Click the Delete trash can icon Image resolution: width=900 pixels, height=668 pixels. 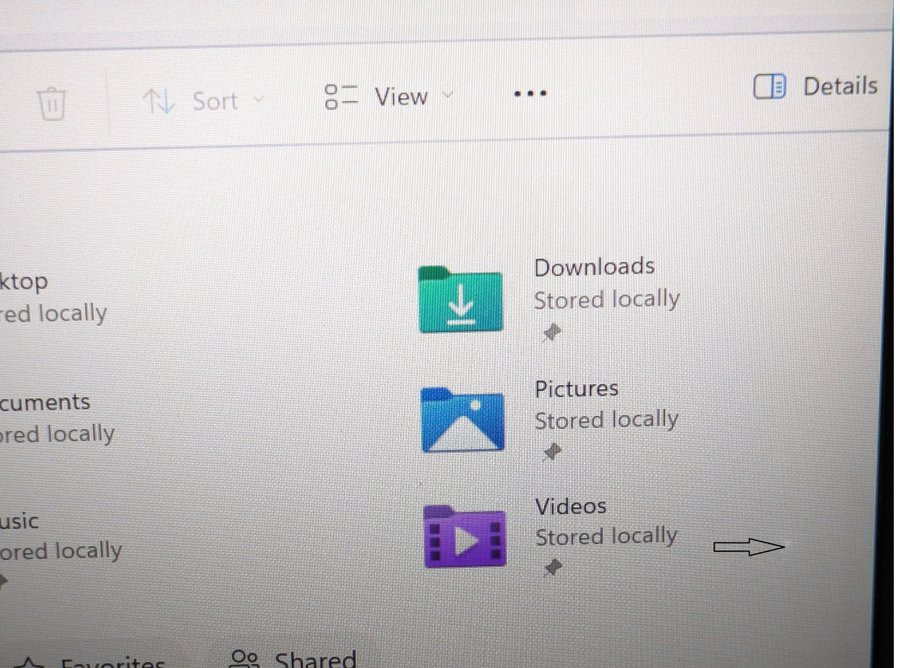click(x=52, y=102)
